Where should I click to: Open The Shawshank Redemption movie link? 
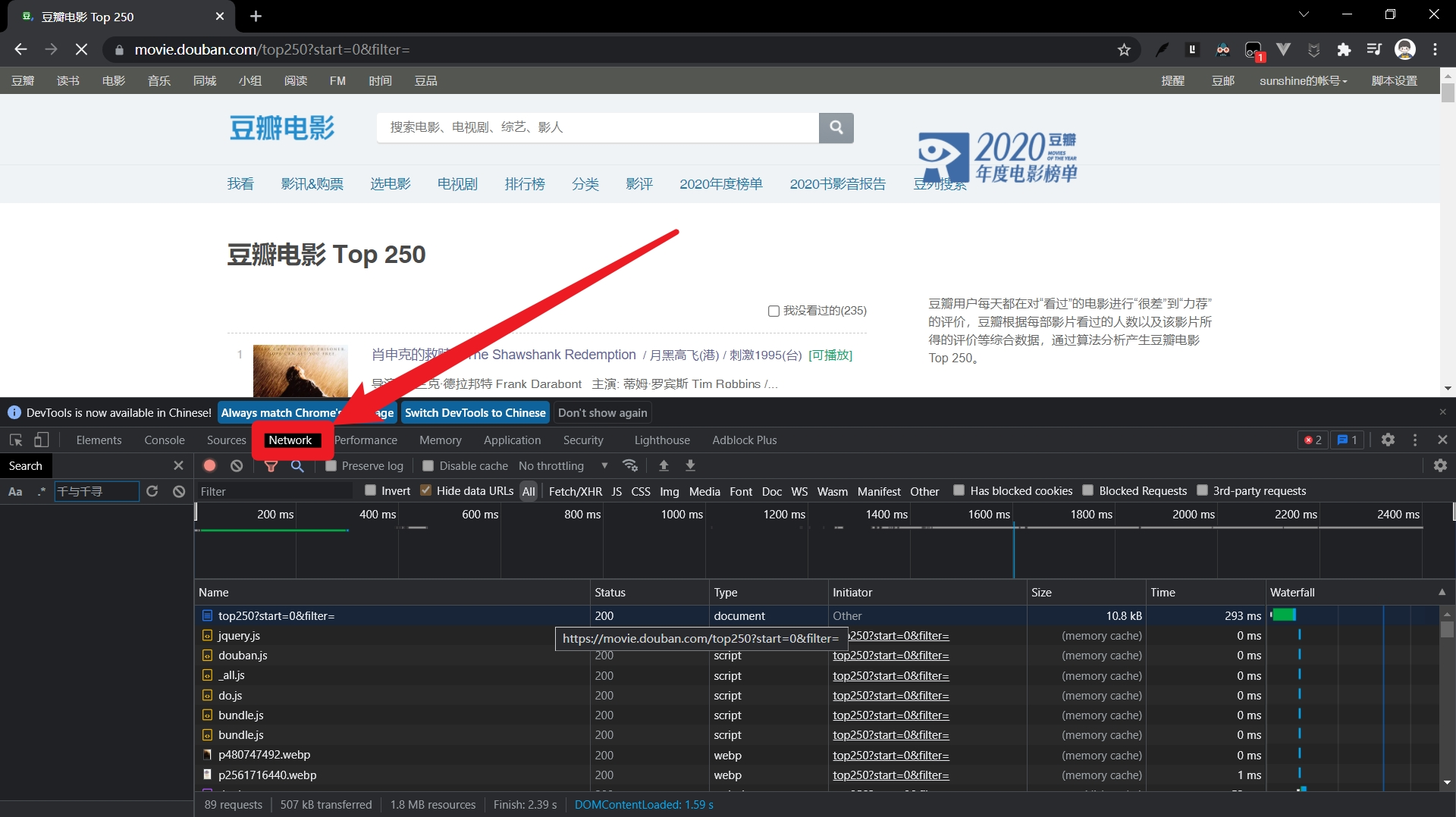pyautogui.click(x=504, y=355)
